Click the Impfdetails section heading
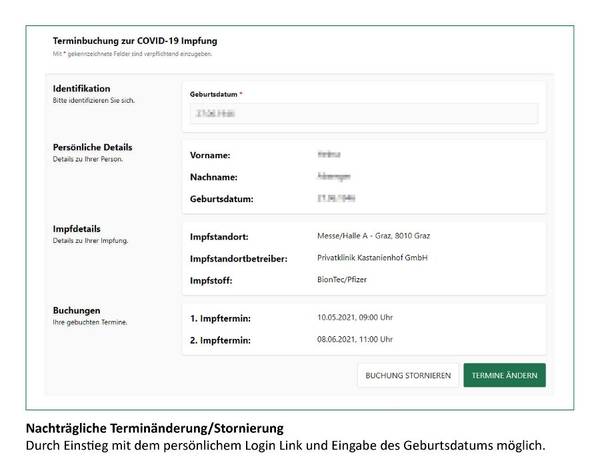Image resolution: width=600 pixels, height=469 pixels. 78,228
